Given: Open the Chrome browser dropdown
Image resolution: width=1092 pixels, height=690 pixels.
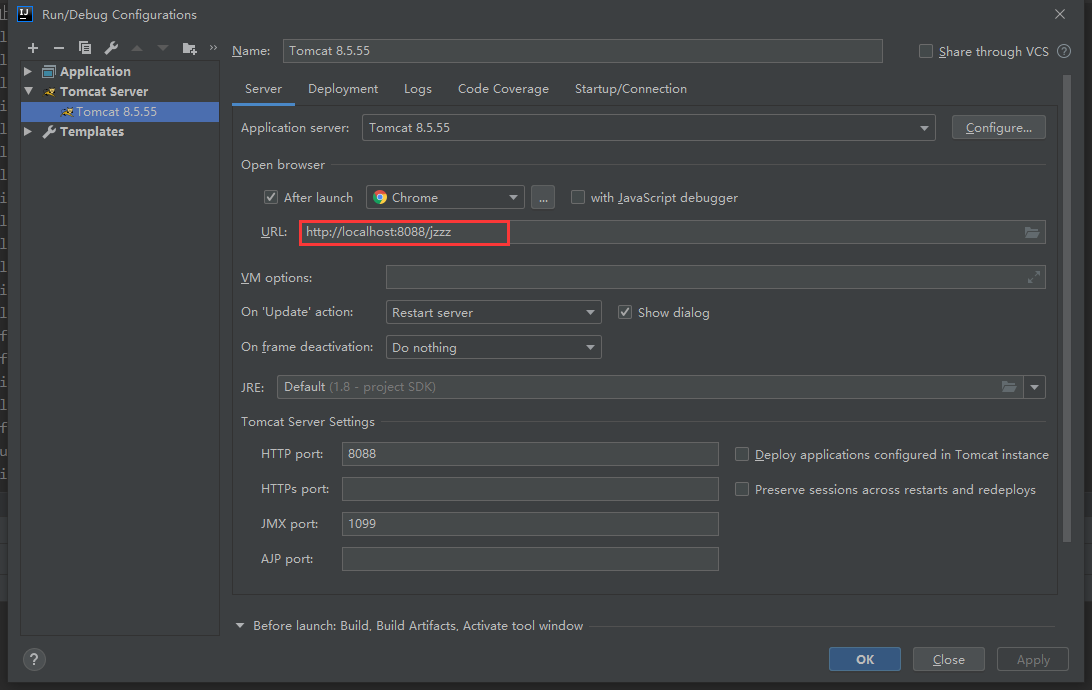Looking at the screenshot, I should pyautogui.click(x=445, y=198).
